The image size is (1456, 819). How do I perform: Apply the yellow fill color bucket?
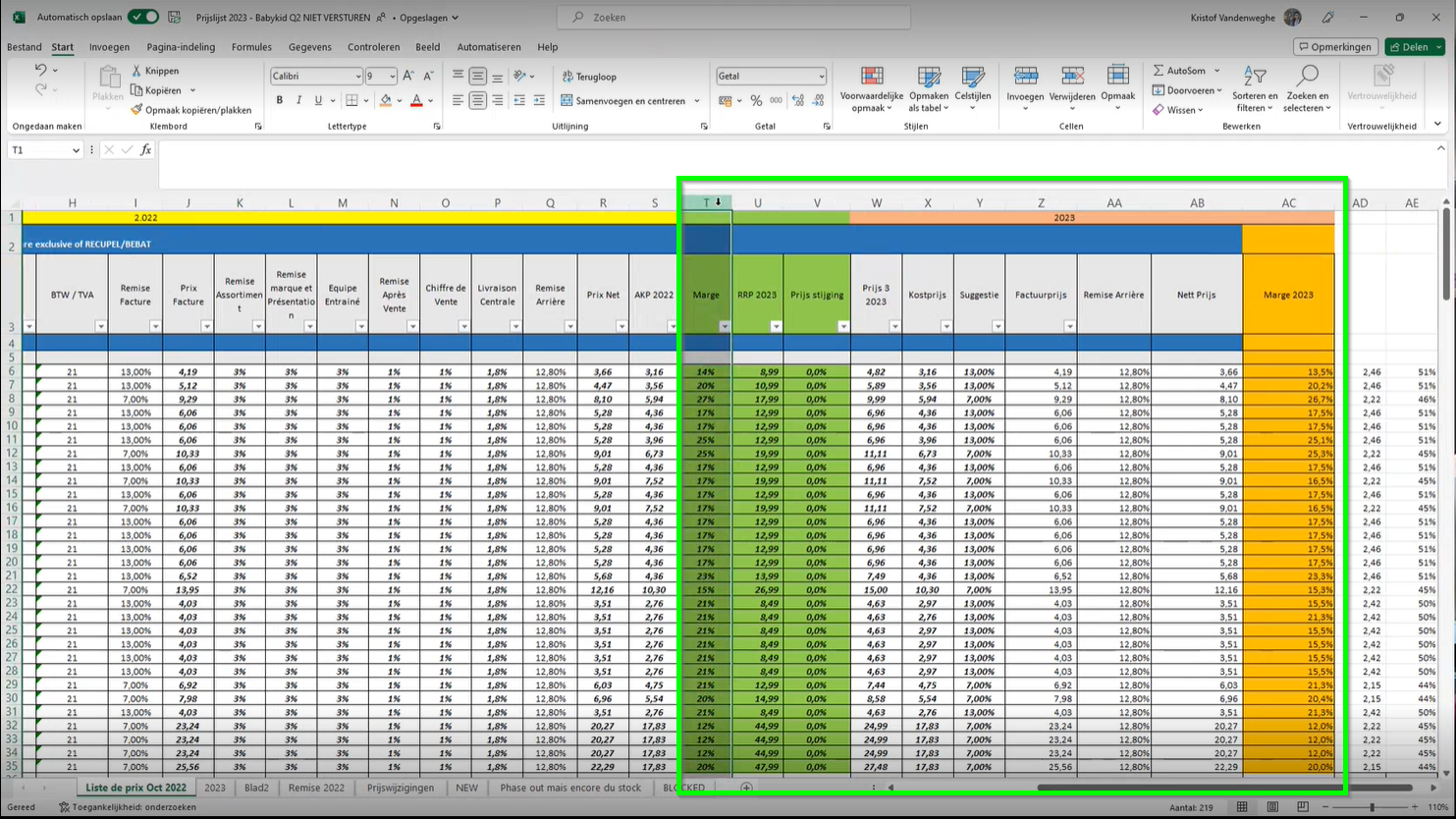(x=386, y=100)
